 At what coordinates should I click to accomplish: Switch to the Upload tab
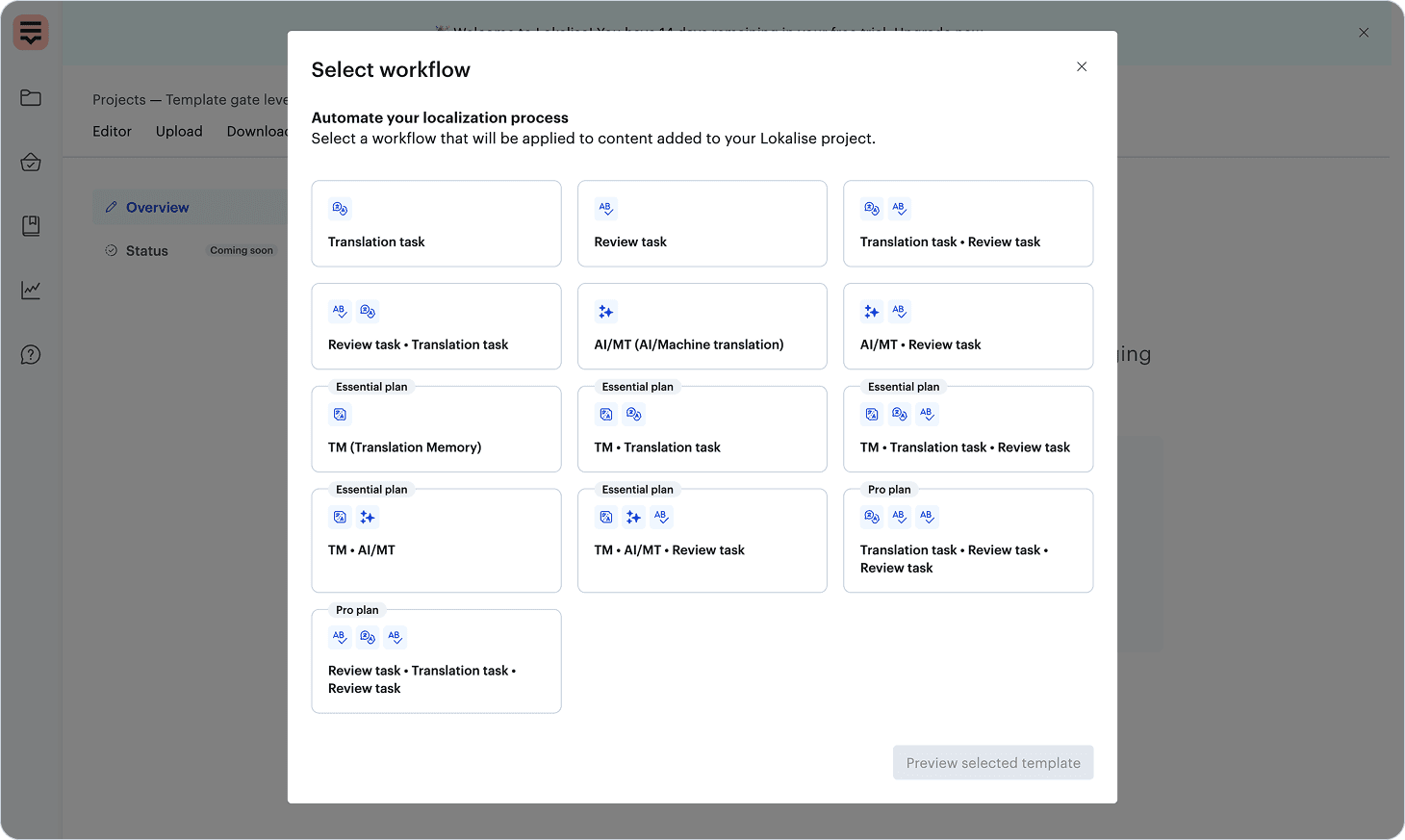(179, 131)
